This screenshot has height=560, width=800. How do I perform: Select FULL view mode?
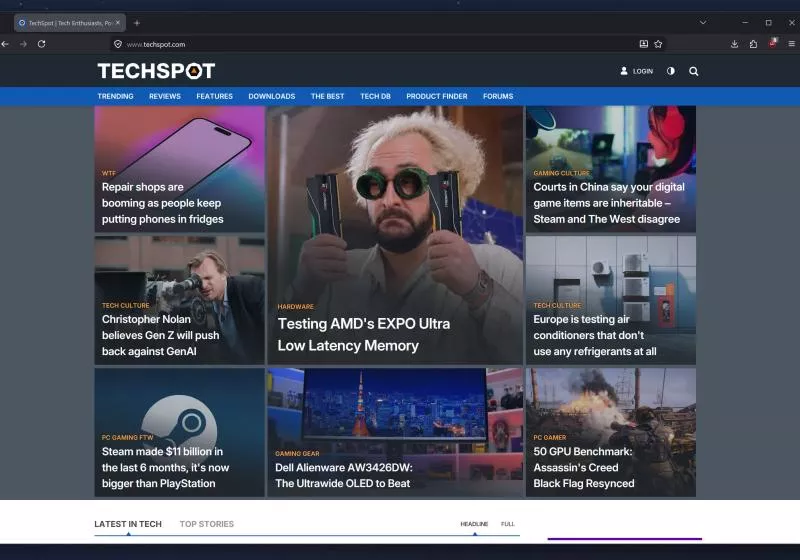click(x=508, y=524)
